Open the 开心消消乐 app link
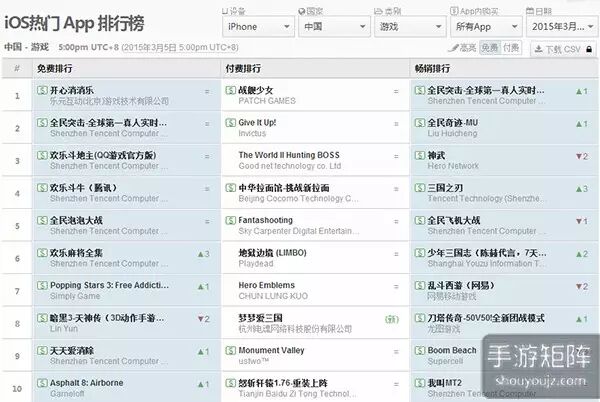This screenshot has height=402, width=600. pos(72,90)
